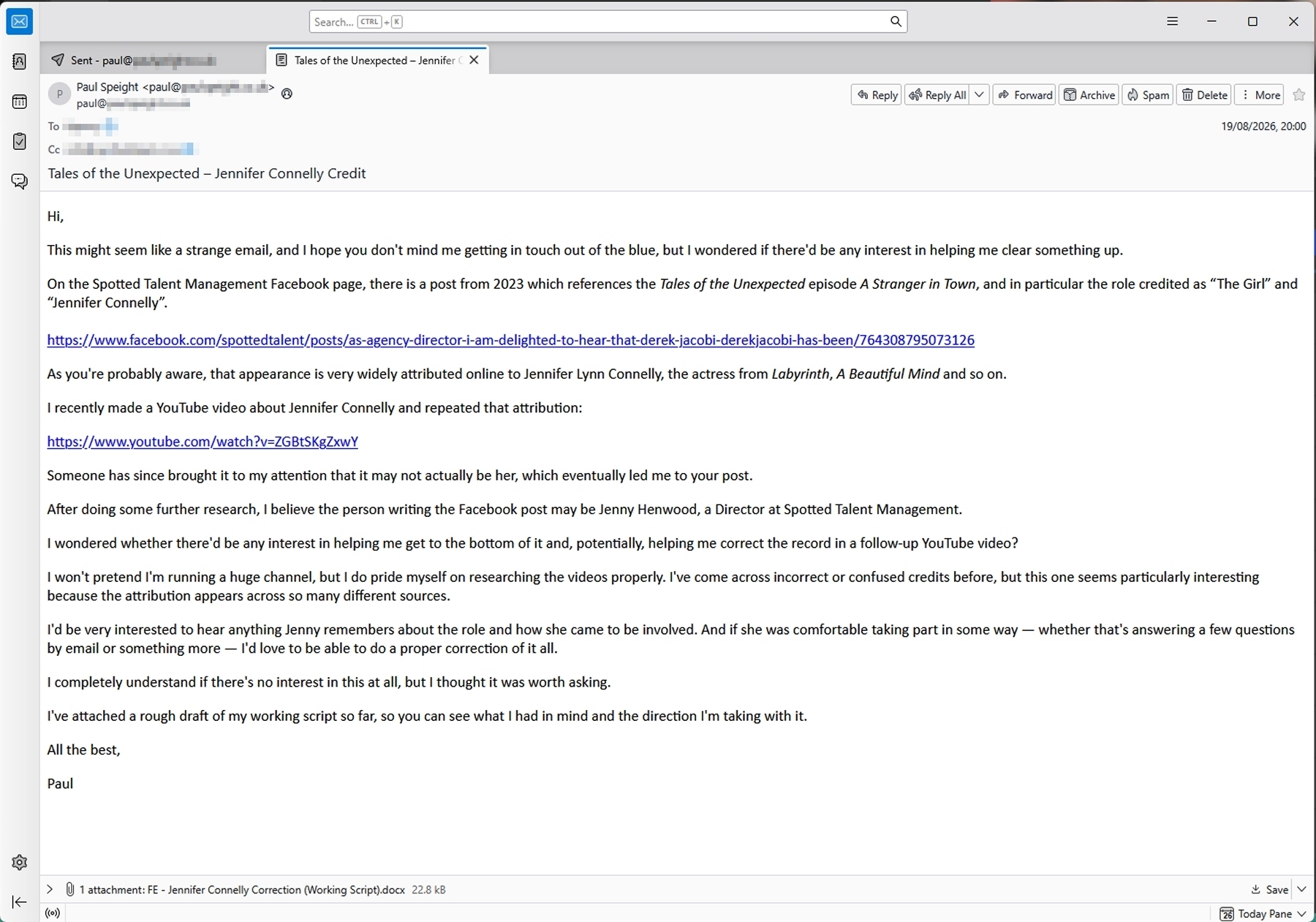Open the Spotted Talent Facebook post link
This screenshot has height=922, width=1316.
coord(510,340)
